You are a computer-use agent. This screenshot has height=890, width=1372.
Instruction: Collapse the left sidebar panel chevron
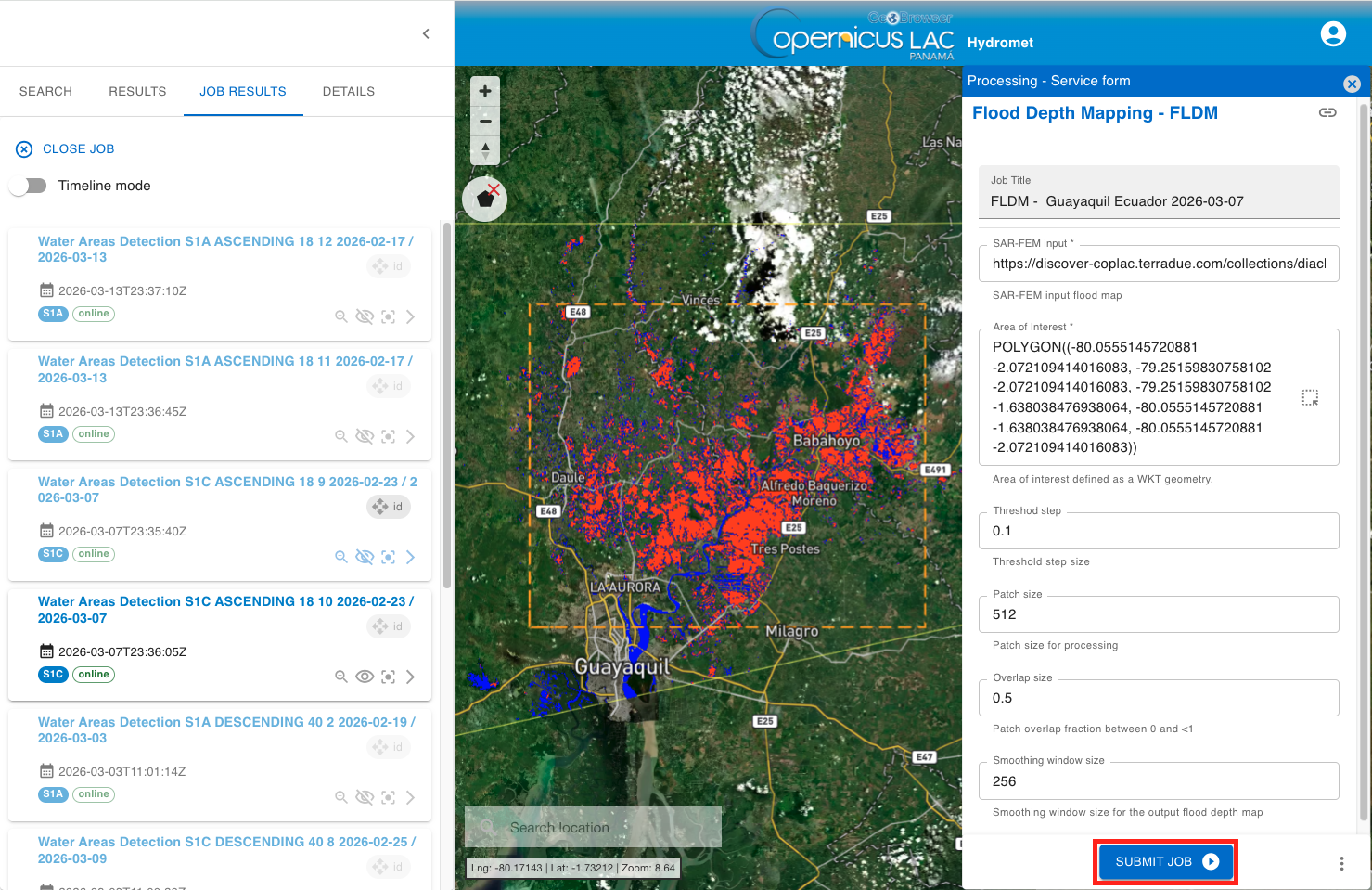[x=426, y=34]
